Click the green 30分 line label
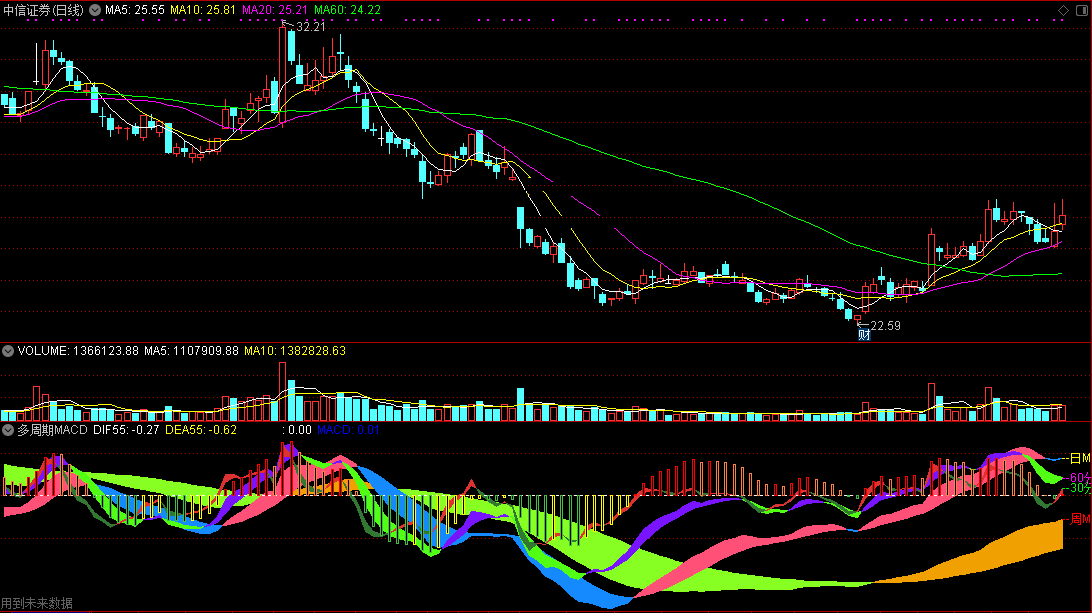 (x=1080, y=489)
